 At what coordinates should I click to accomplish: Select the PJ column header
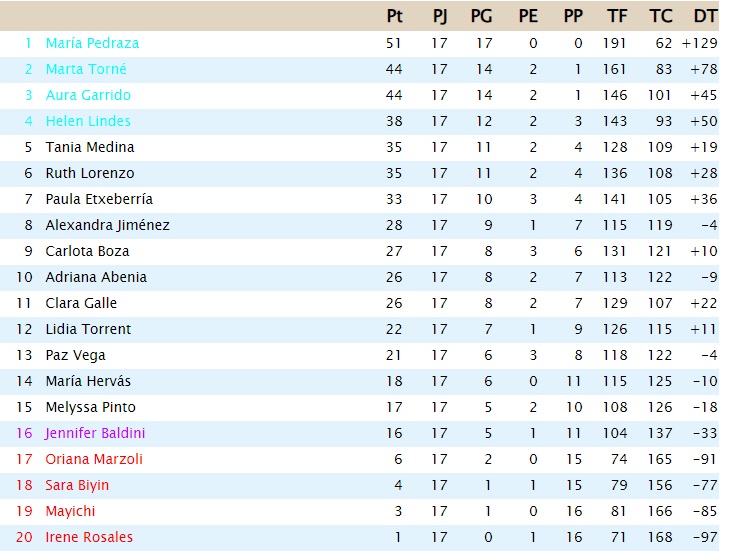440,16
